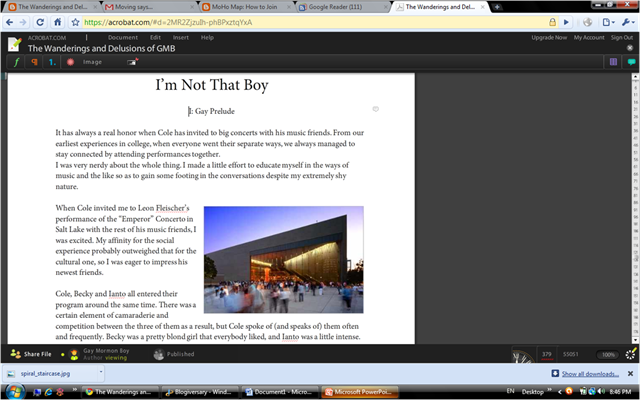Viewport: 640px width, 400px height.
Task: Click the I'm Not That Boy heading
Action: click(212, 85)
